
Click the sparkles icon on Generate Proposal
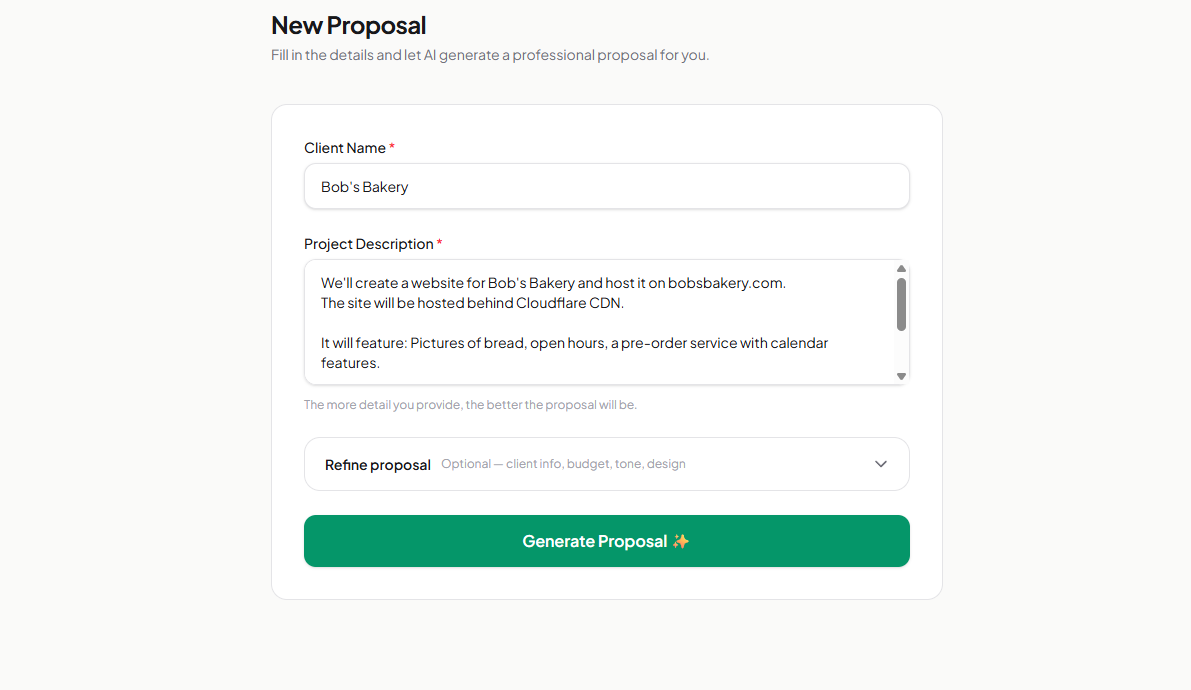coord(681,541)
